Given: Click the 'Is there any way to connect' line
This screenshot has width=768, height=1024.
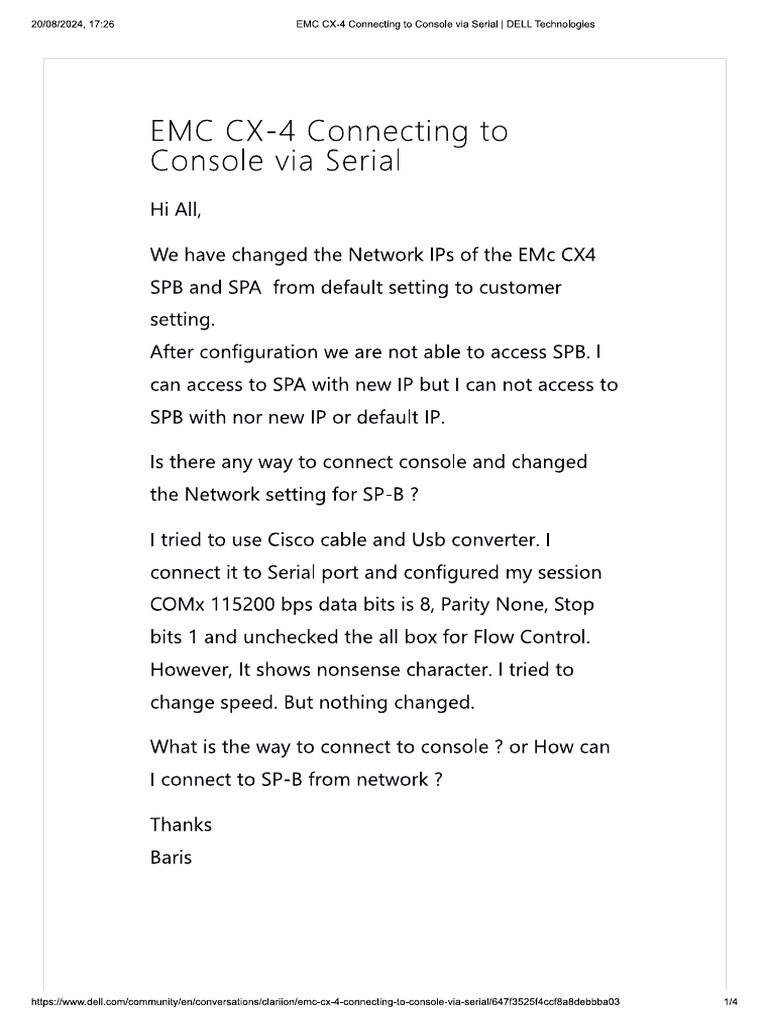Looking at the screenshot, I should coord(368,462).
